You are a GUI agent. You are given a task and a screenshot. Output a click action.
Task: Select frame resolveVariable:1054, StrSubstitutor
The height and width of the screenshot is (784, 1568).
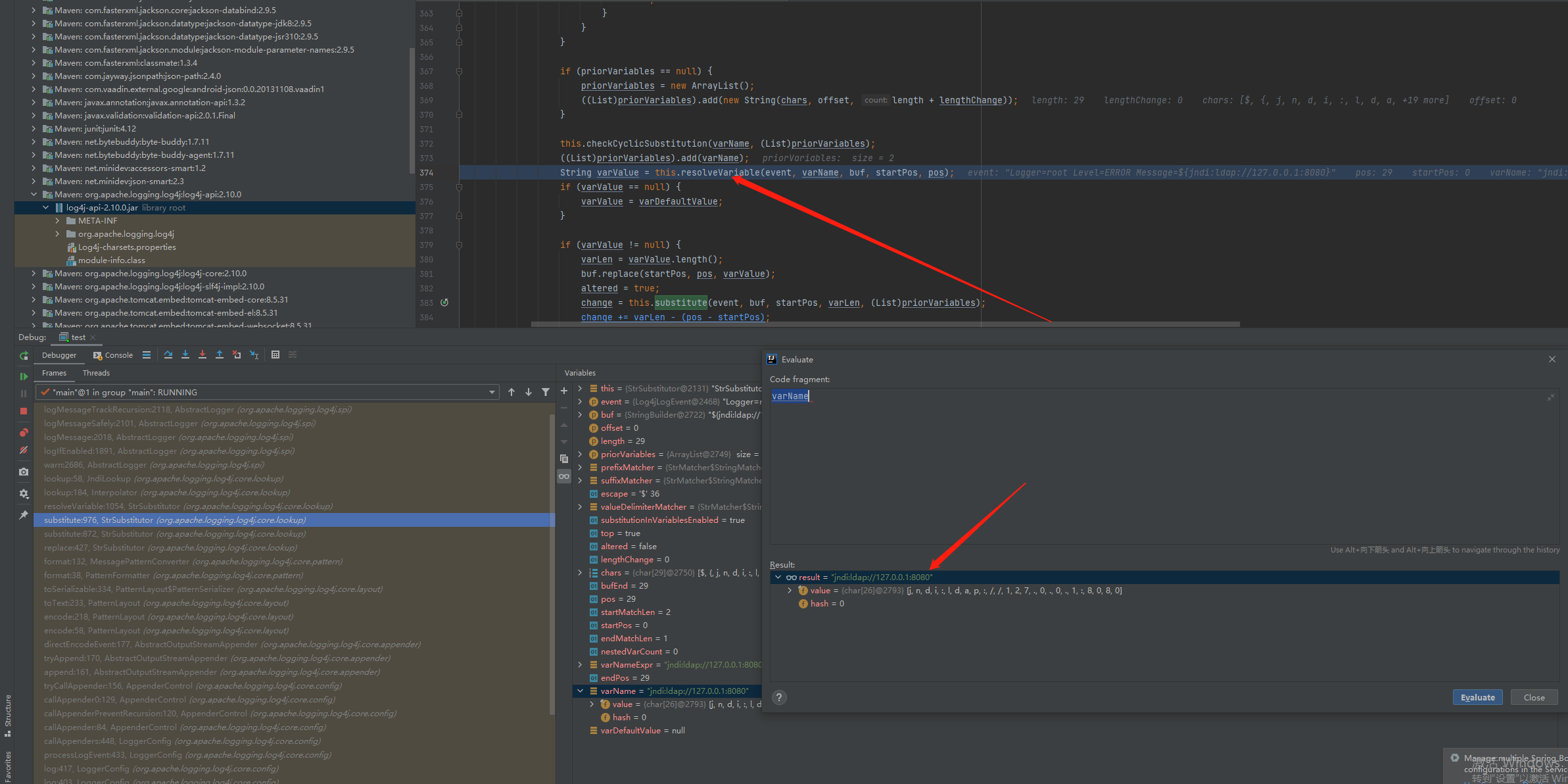(294, 506)
